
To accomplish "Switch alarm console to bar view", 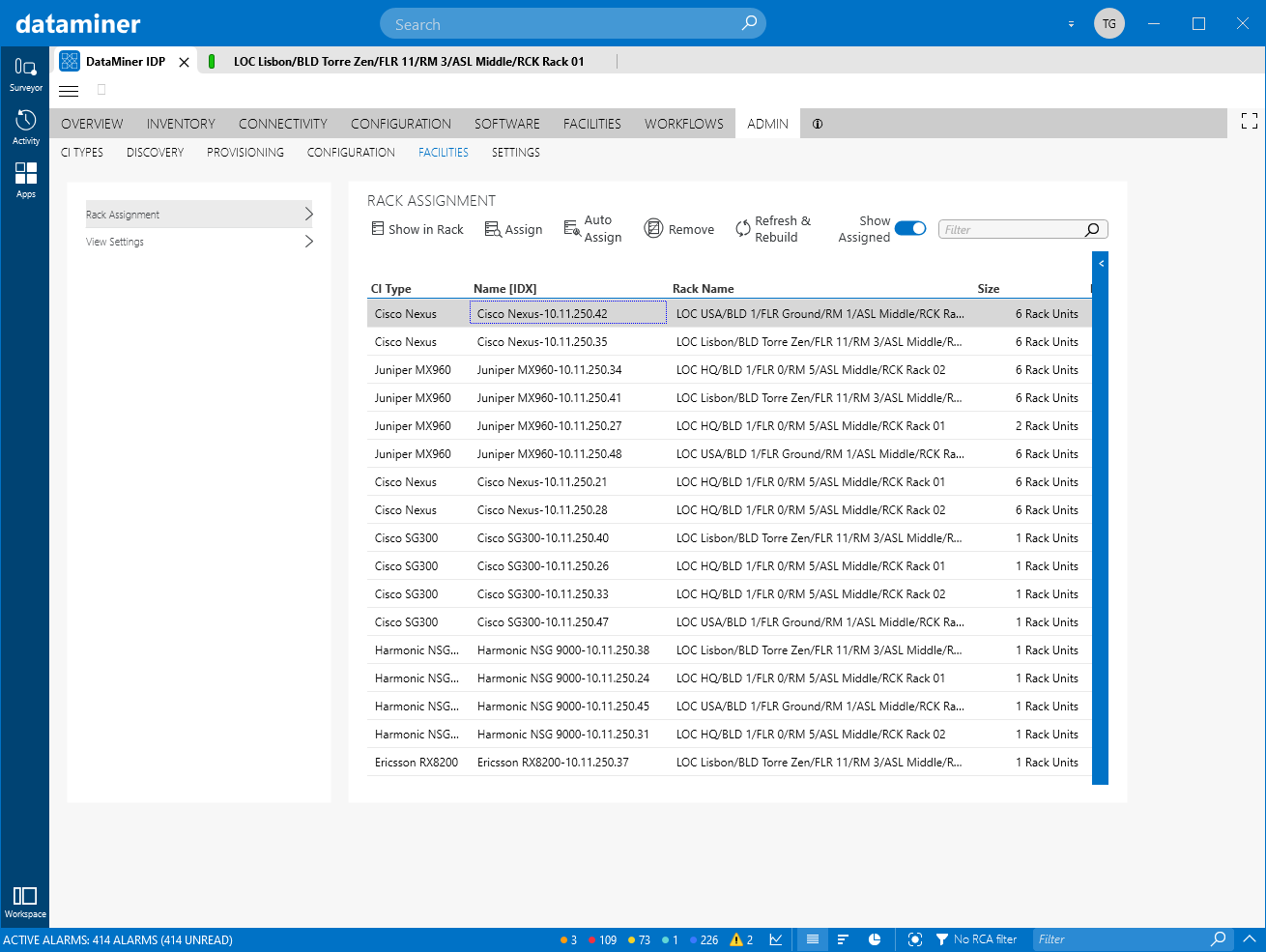I will click(x=843, y=939).
